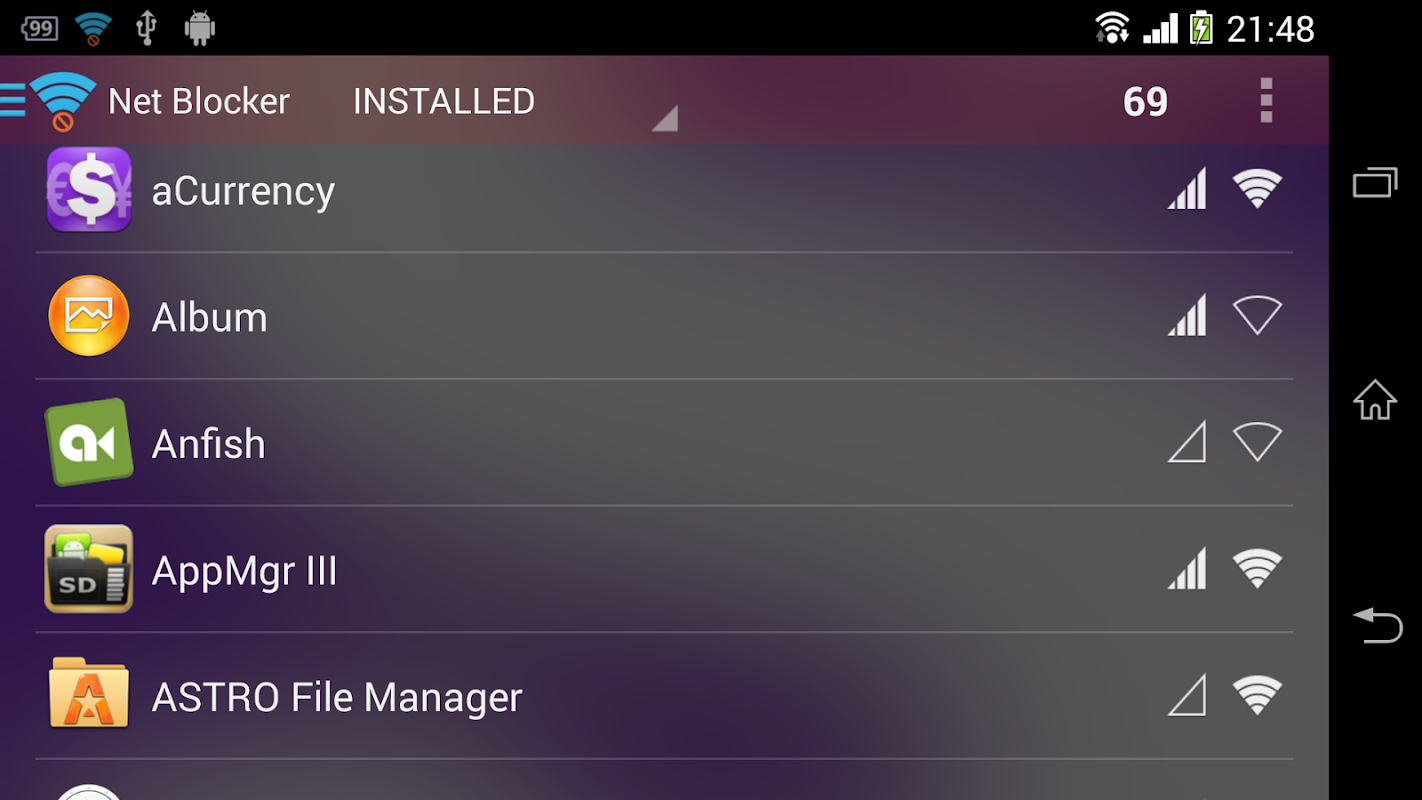Open the three-dot overflow menu
The width and height of the screenshot is (1422, 800).
point(1266,101)
